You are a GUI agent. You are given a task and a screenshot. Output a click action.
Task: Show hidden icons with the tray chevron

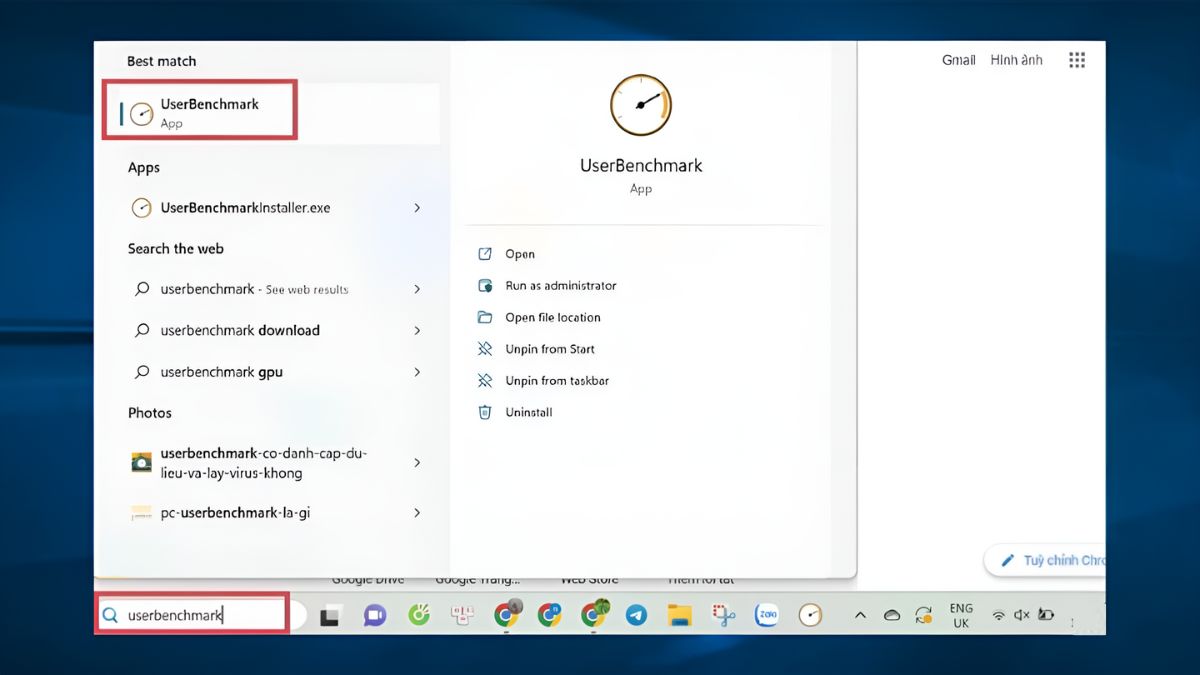click(x=860, y=616)
